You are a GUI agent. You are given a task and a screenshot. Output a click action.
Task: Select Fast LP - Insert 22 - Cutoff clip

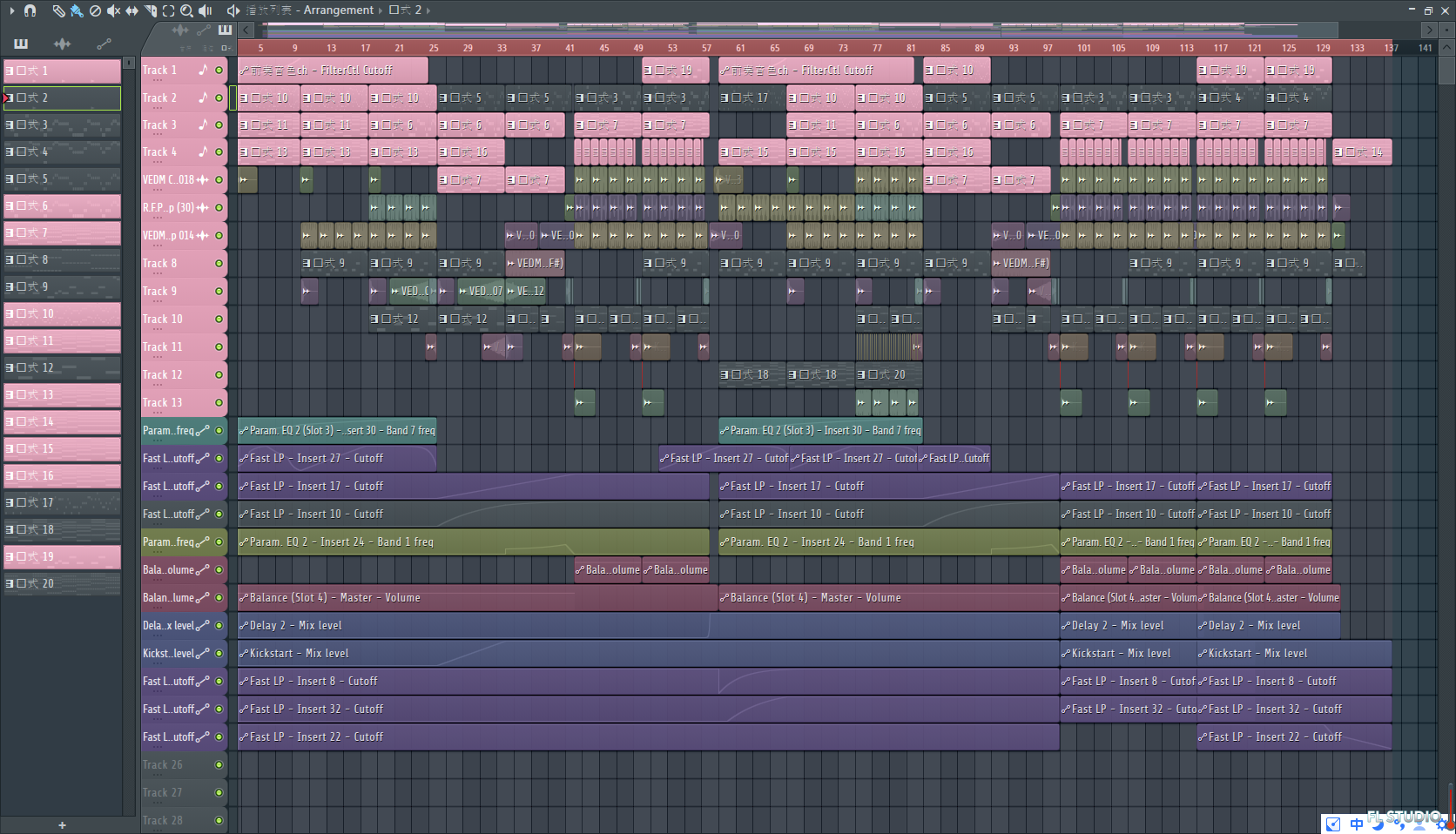point(648,737)
